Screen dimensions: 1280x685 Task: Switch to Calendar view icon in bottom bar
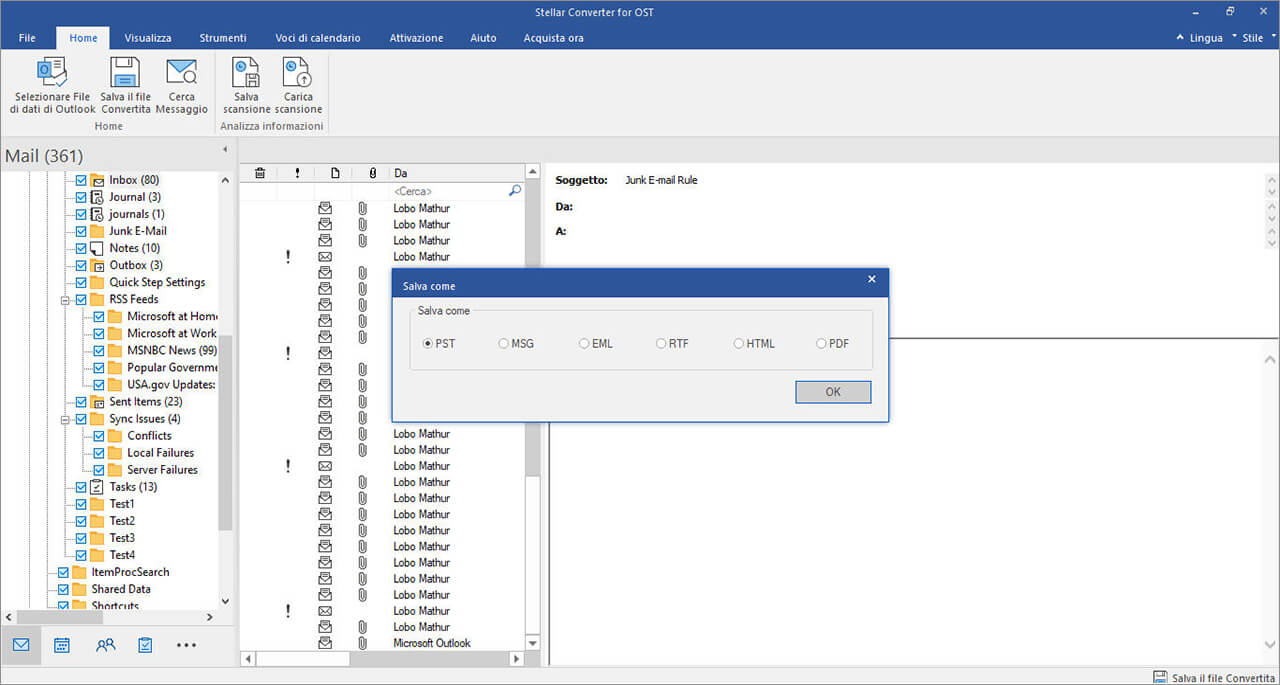62,645
